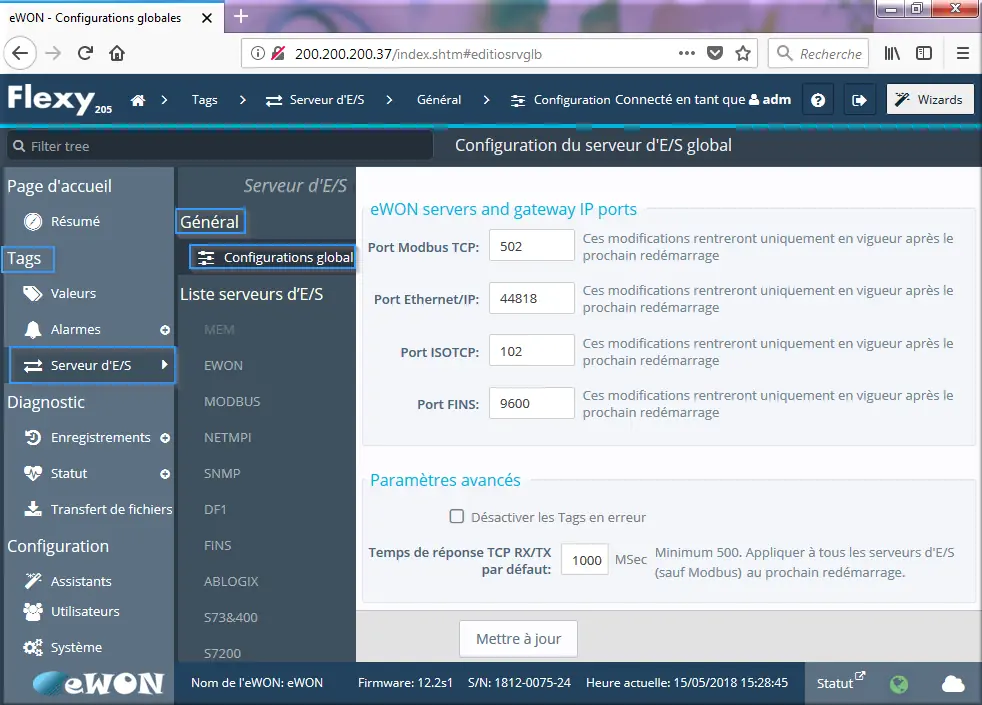Viewport: 982px width, 705px height.
Task: Open FINS server entry
Action: pos(217,545)
